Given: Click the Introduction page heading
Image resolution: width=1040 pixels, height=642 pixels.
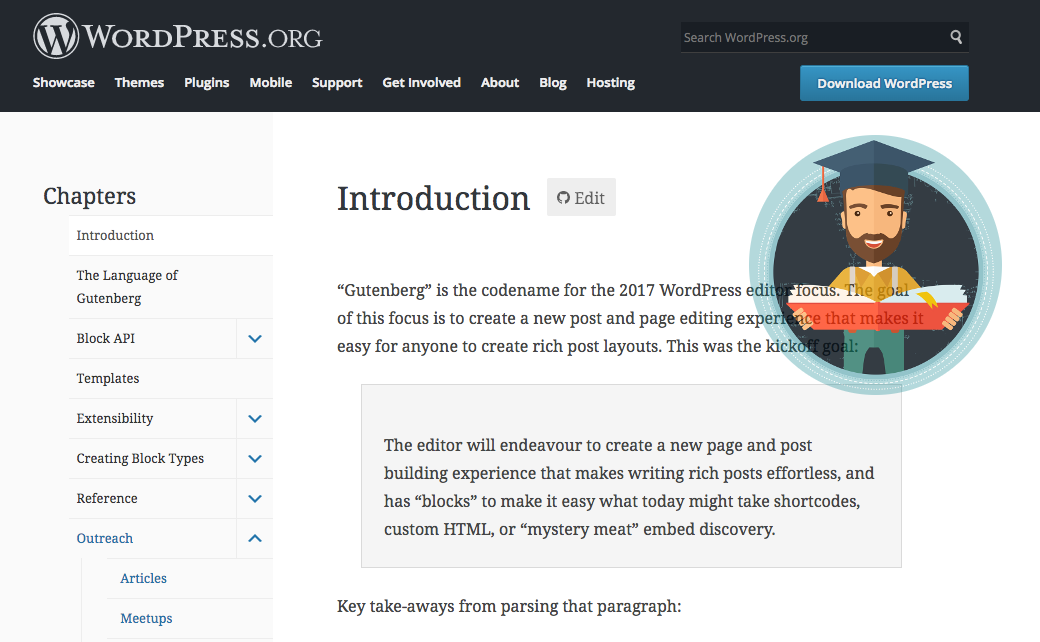Looking at the screenshot, I should (433, 198).
